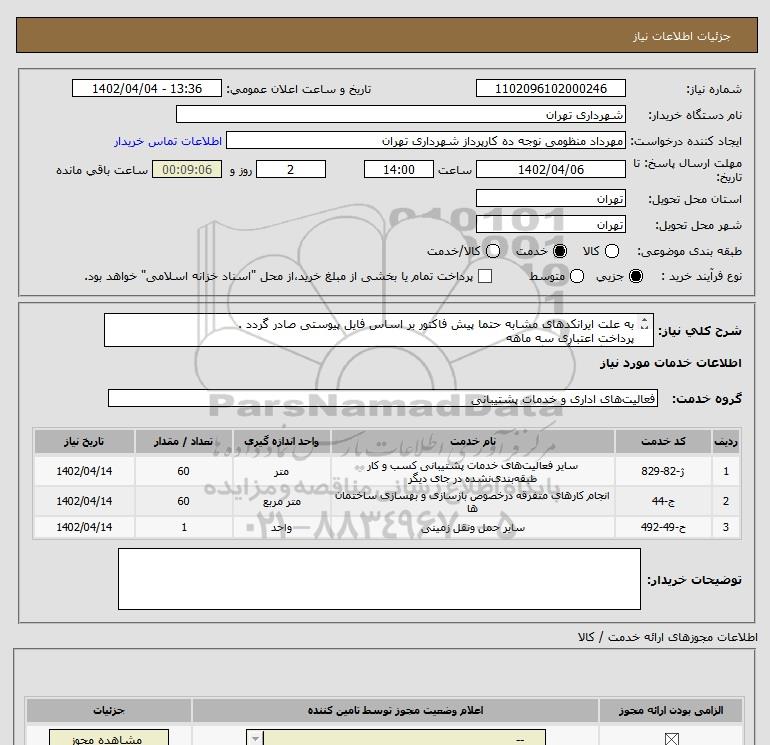Click the delivery province field
The width and height of the screenshot is (770, 745).
550,198
